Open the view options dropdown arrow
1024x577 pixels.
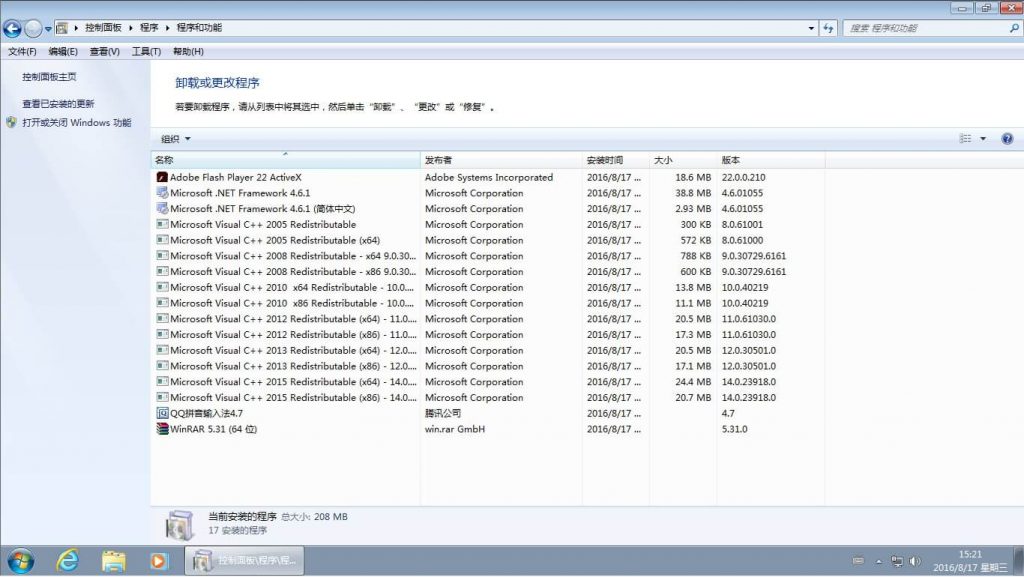coord(983,138)
